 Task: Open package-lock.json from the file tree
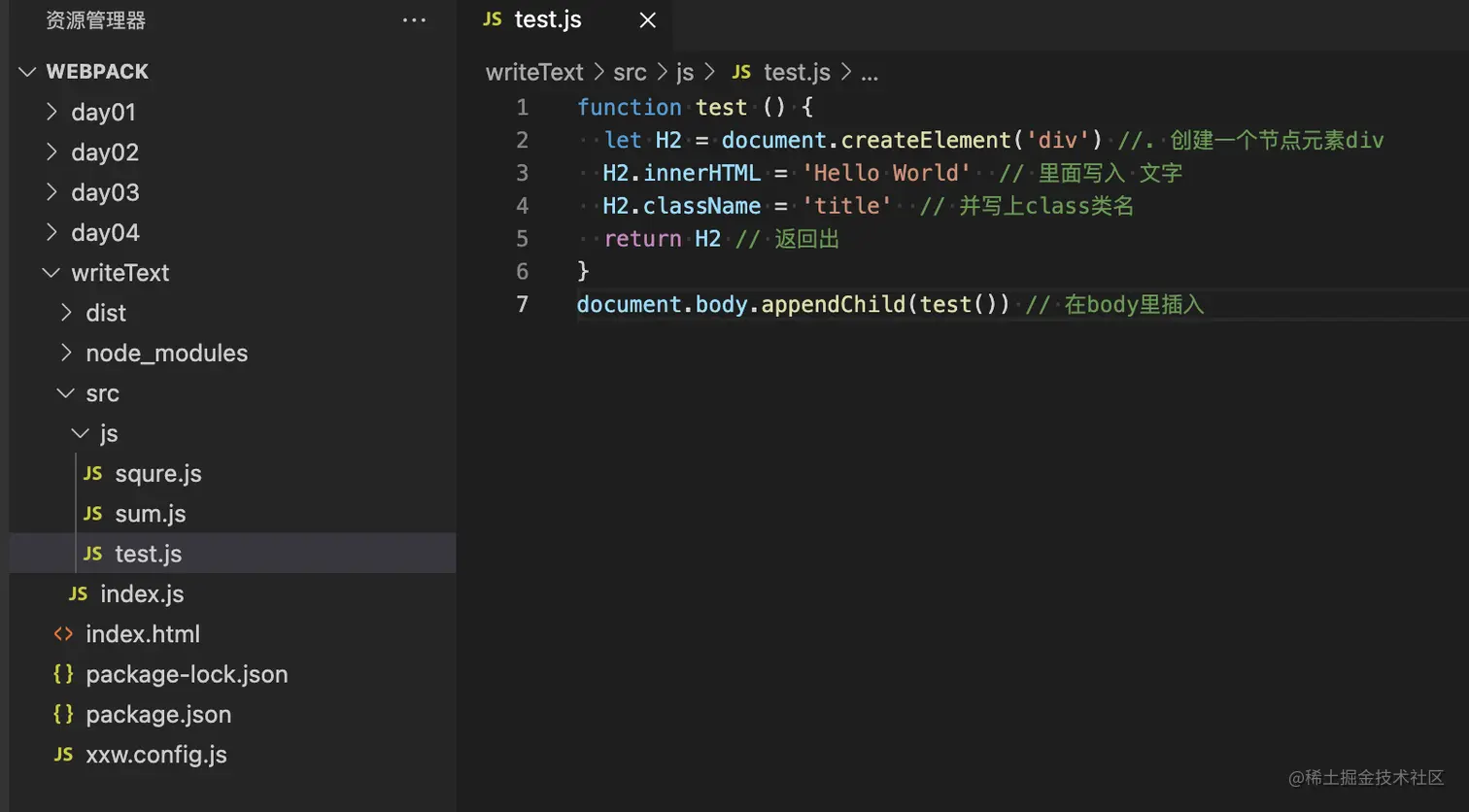coord(187,674)
